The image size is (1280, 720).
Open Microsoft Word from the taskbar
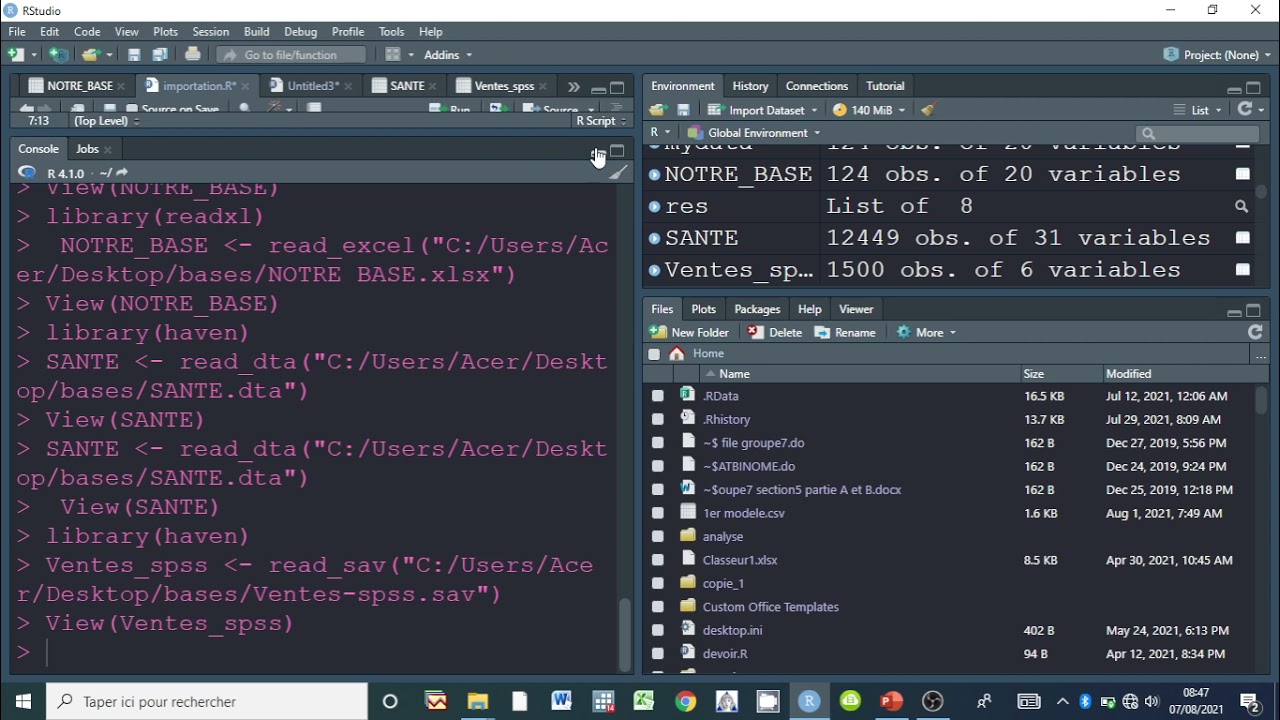(x=560, y=701)
